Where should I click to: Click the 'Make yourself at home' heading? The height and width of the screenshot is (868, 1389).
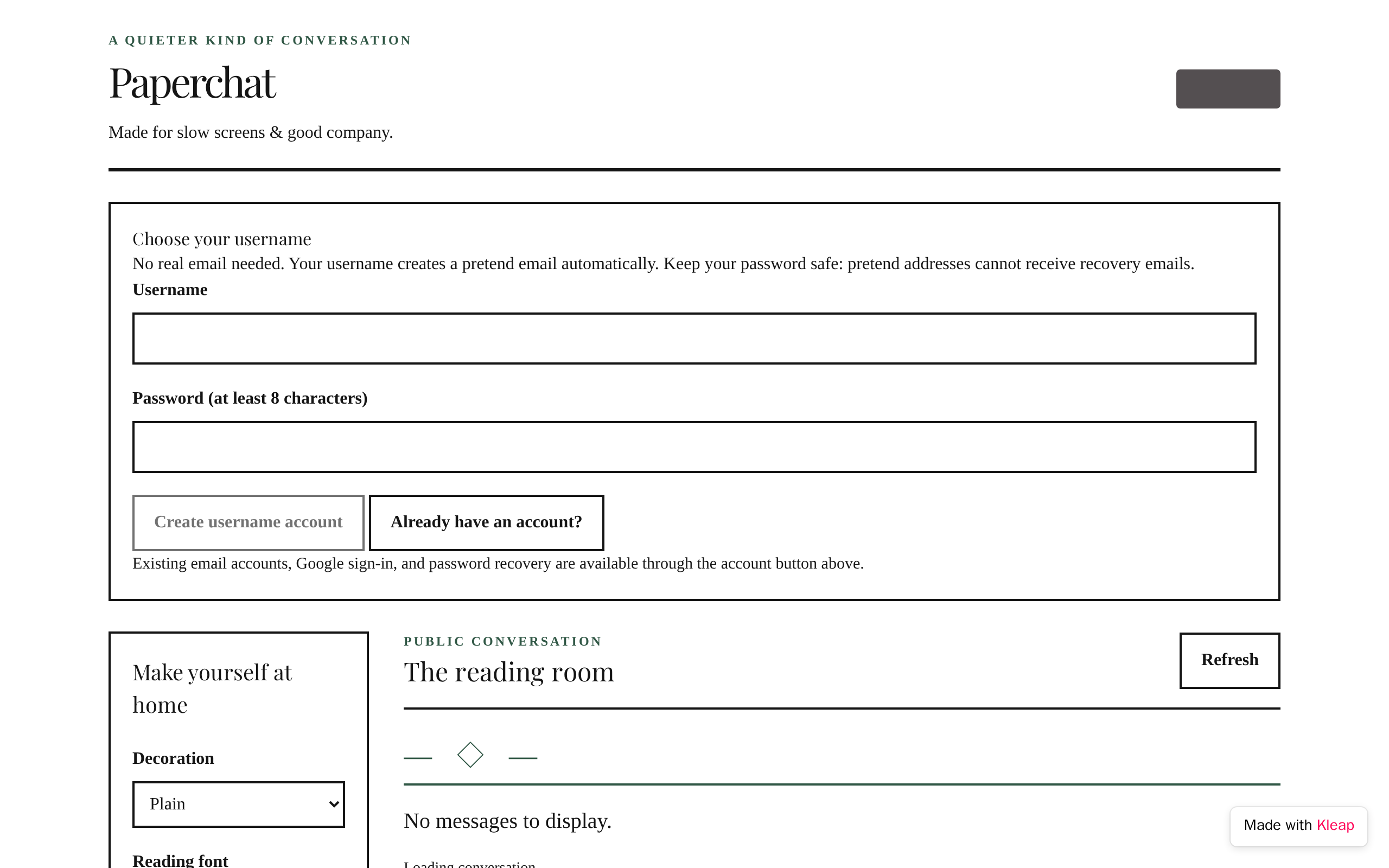pyautogui.click(x=212, y=688)
